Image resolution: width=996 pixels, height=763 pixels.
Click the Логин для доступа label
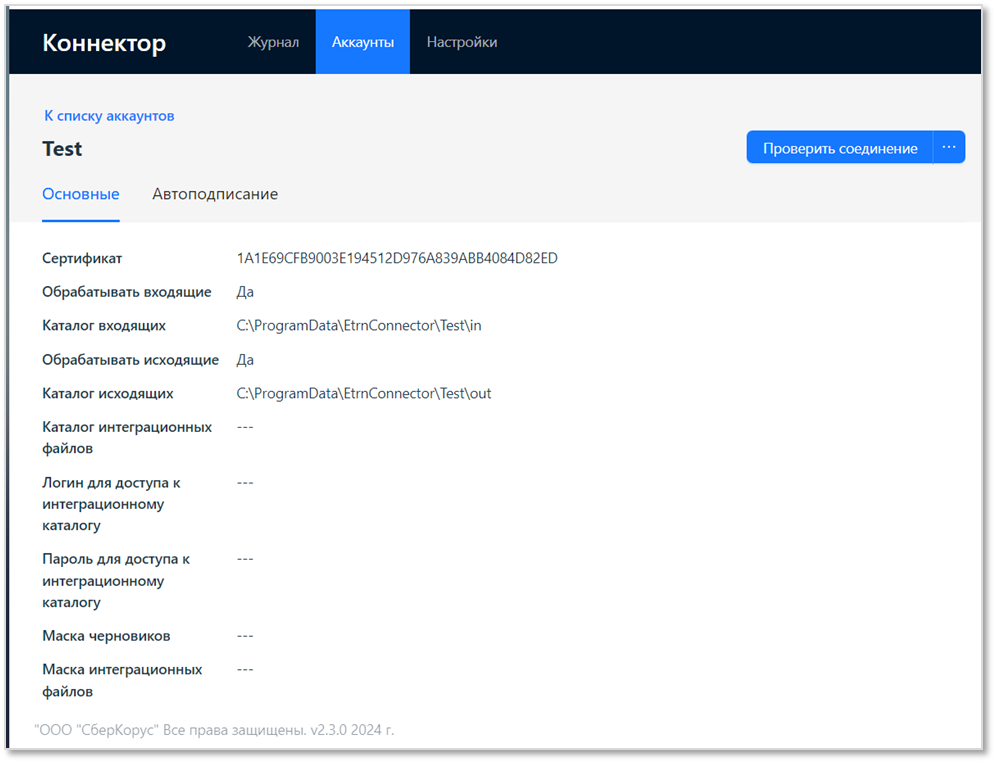point(111,504)
